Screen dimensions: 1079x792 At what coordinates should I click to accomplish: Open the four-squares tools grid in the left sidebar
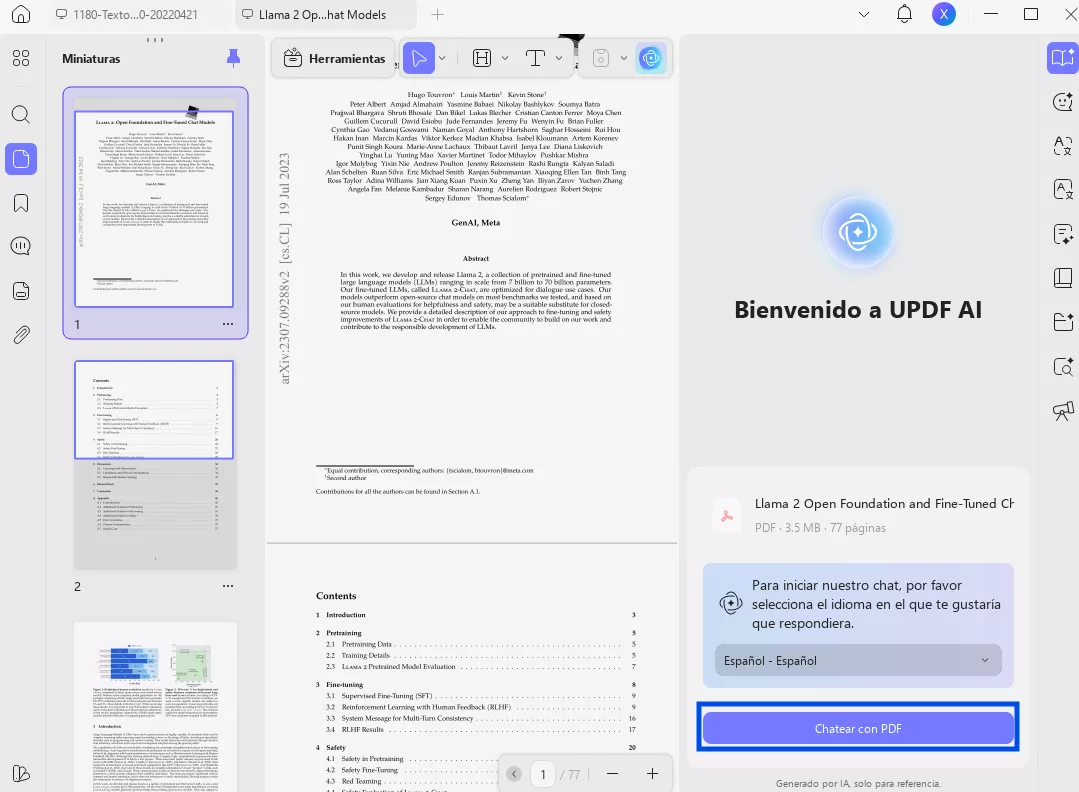pyautogui.click(x=21, y=58)
